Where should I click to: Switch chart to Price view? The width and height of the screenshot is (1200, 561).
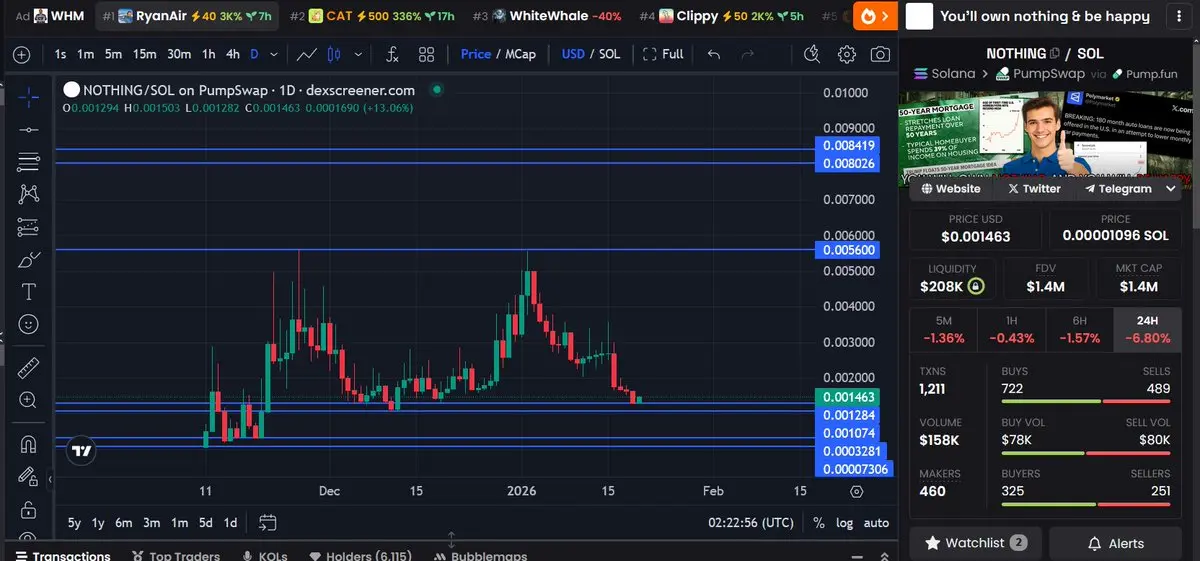point(476,54)
